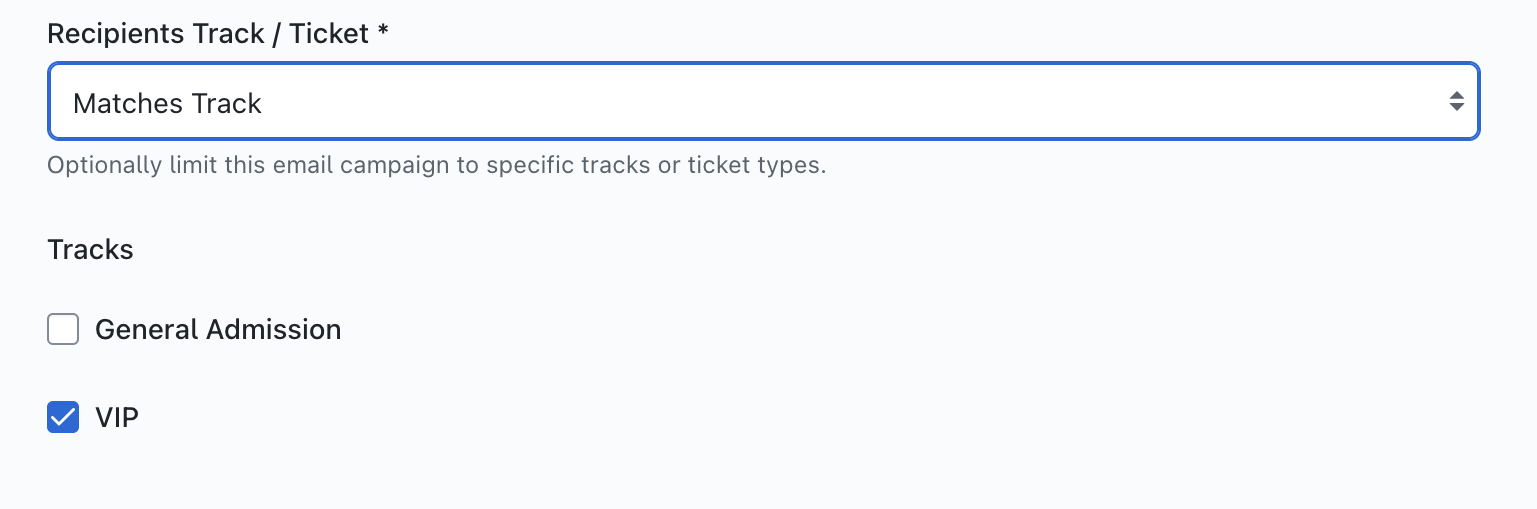This screenshot has height=509, width=1537.
Task: Click the checkmark icon next to VIP
Action: (x=63, y=417)
